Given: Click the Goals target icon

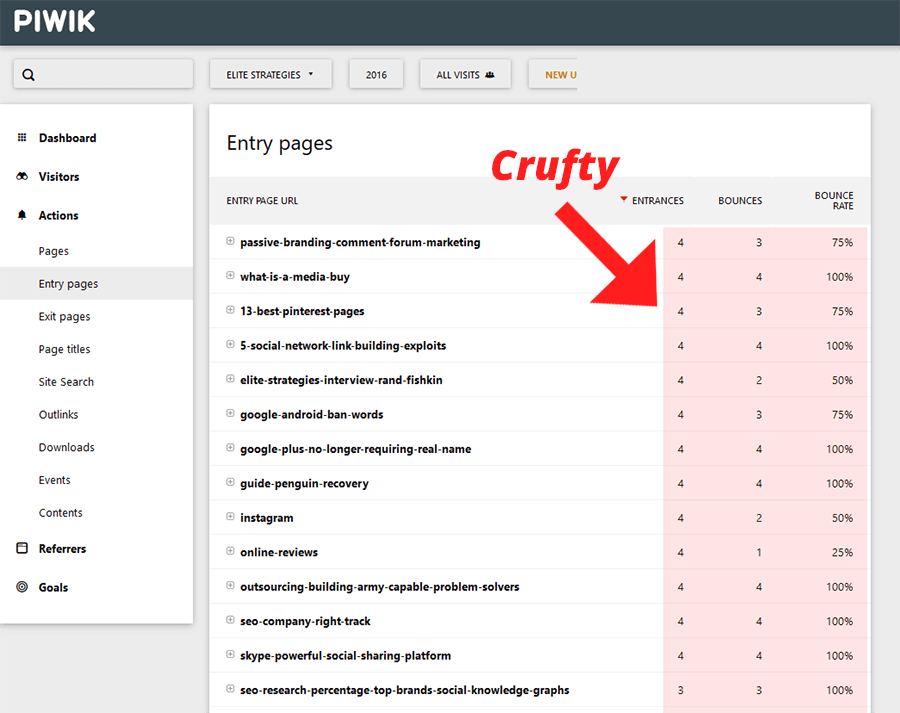Looking at the screenshot, I should (22, 587).
